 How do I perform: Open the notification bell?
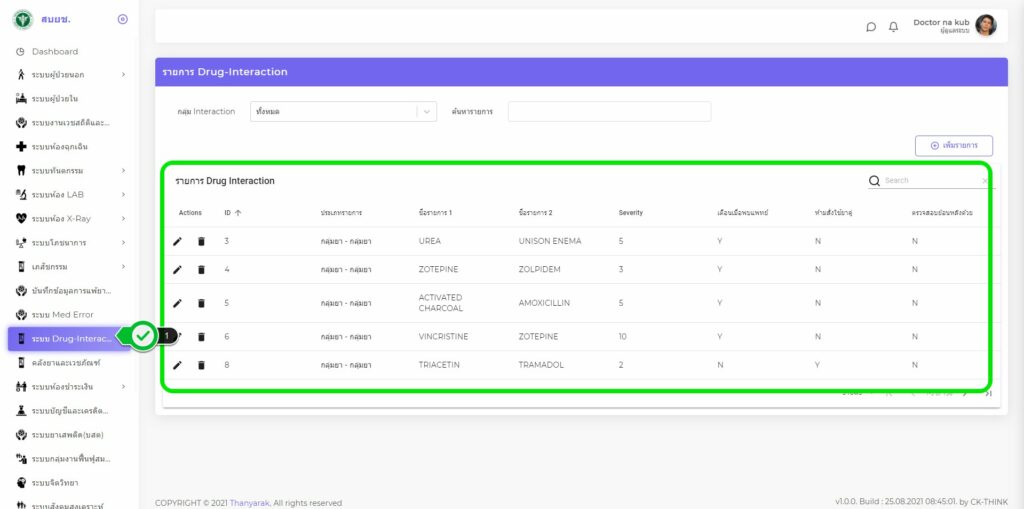[x=893, y=27]
